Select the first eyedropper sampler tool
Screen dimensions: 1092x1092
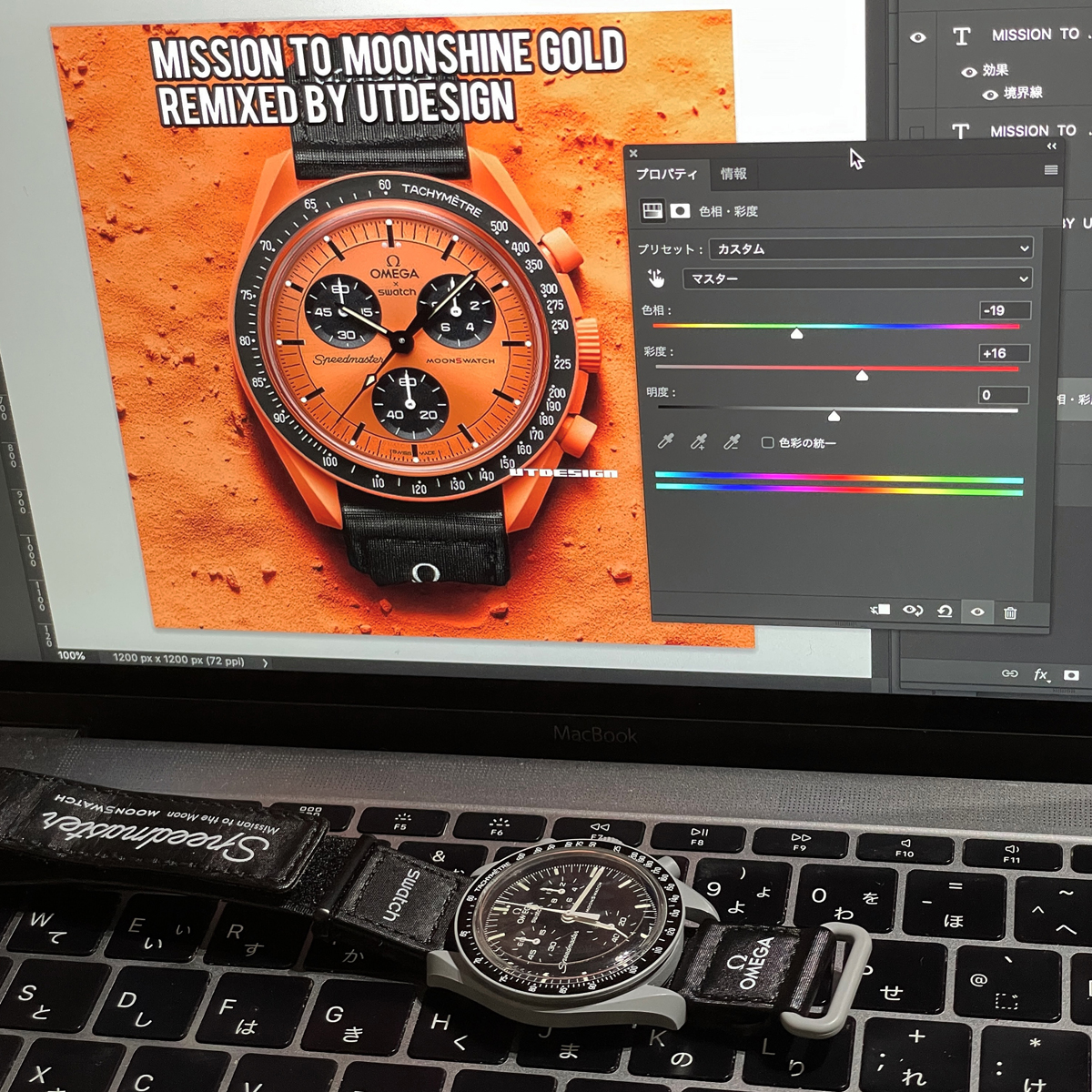pyautogui.click(x=665, y=442)
